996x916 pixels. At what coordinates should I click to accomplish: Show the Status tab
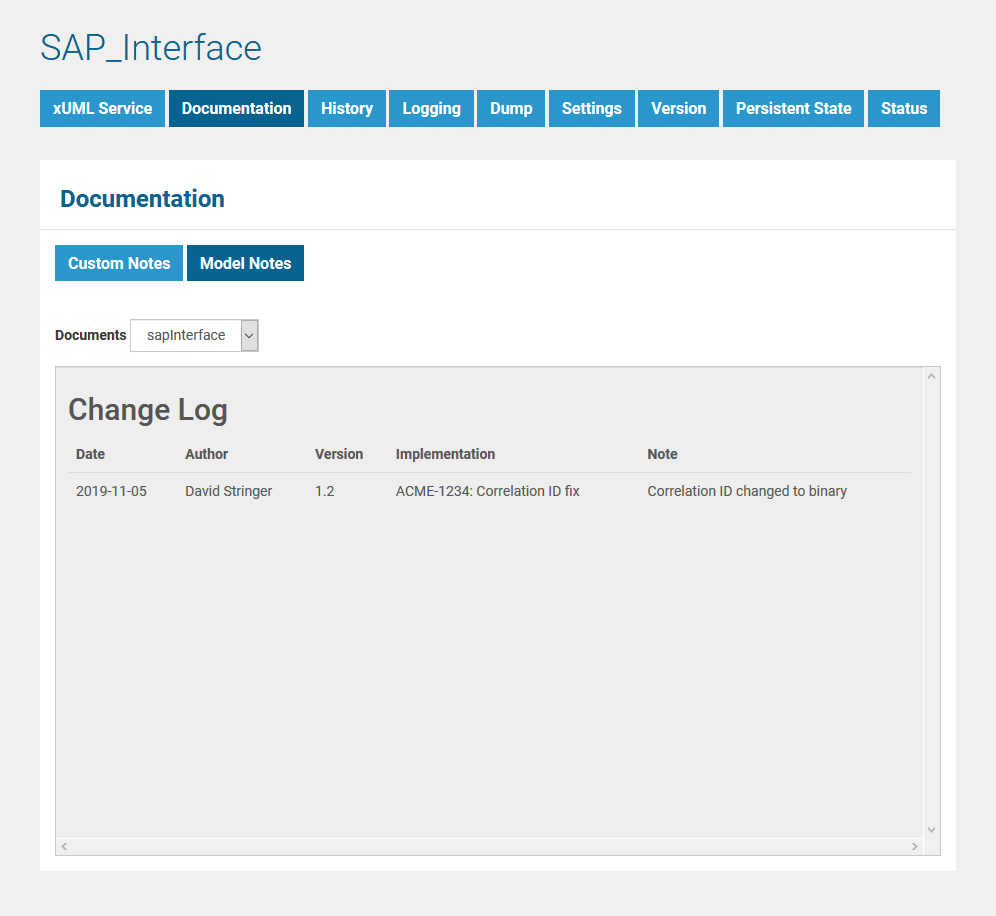tap(903, 108)
